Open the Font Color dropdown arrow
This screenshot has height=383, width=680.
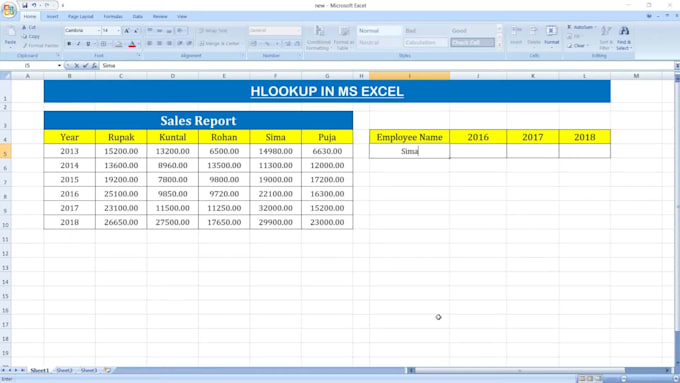(x=139, y=44)
